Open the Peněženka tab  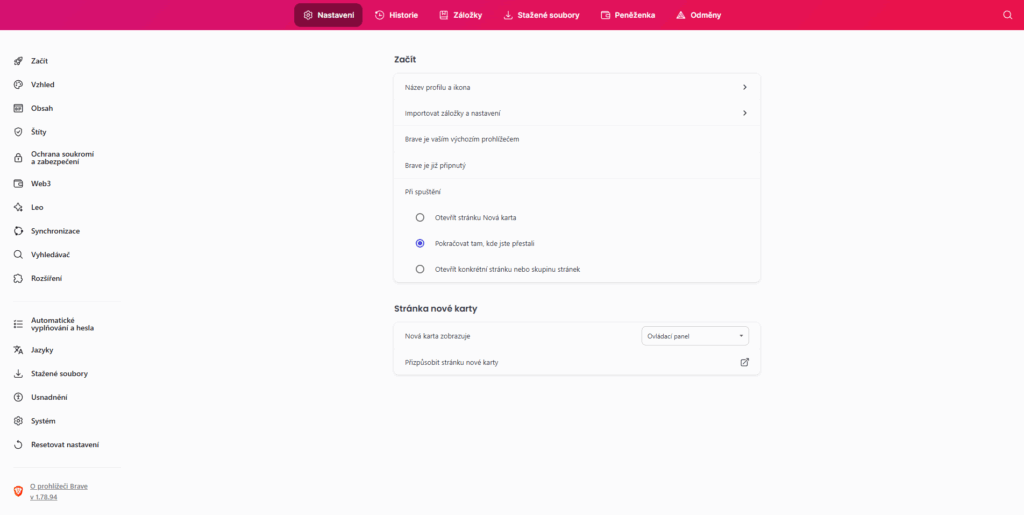(x=627, y=15)
